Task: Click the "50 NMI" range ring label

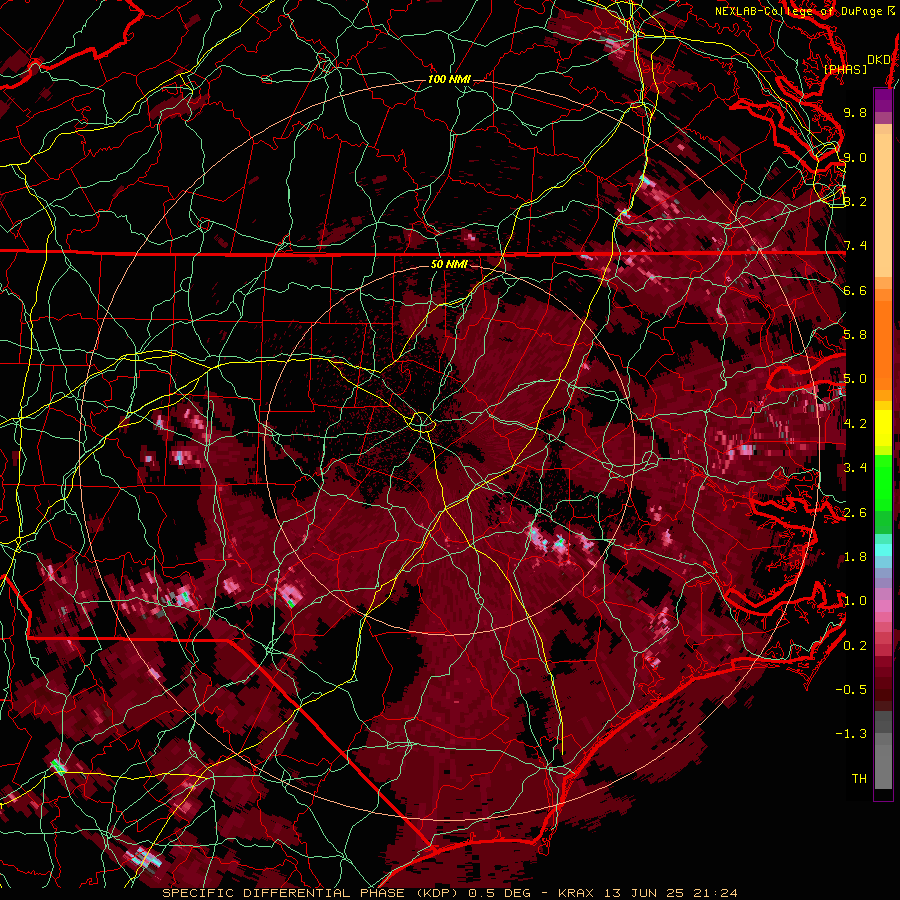Action: tap(449, 264)
